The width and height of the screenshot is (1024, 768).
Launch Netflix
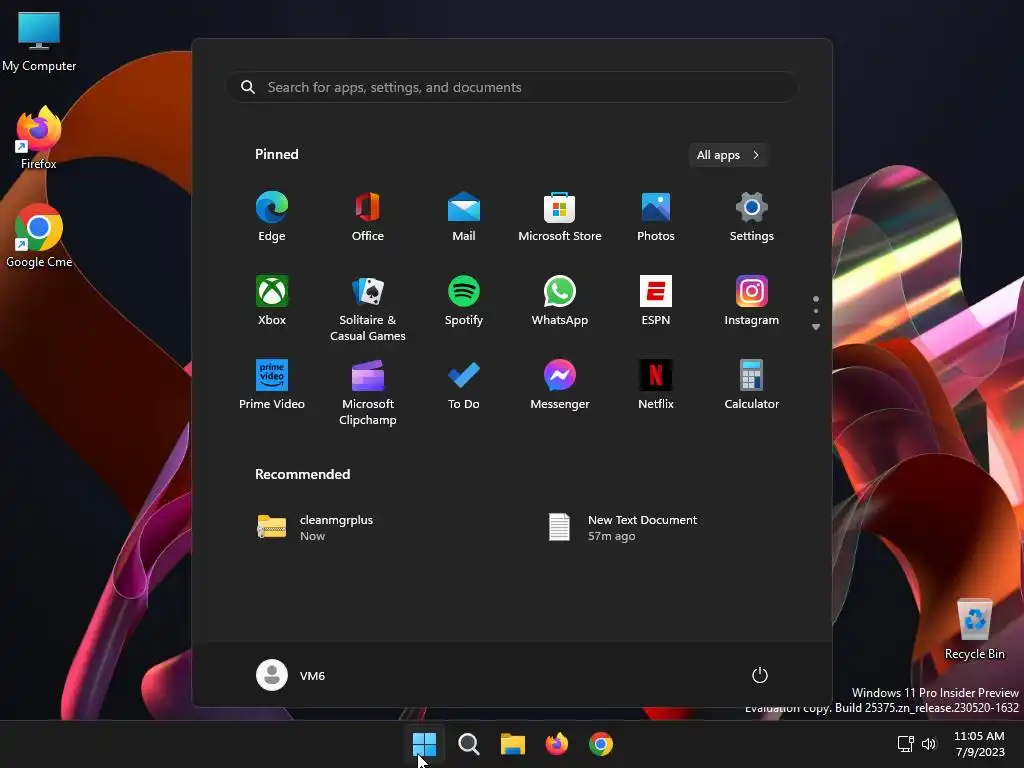pyautogui.click(x=656, y=385)
